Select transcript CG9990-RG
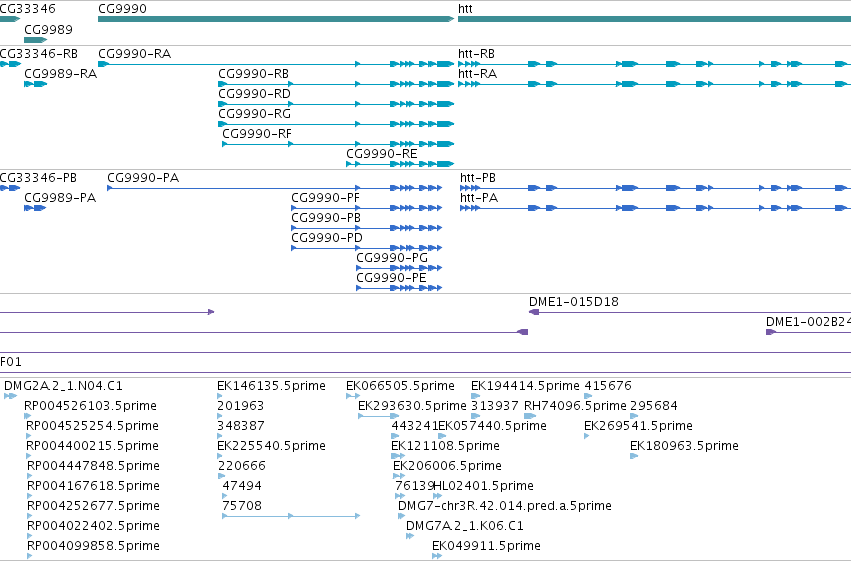Screen dimensions: 851x561 336,124
